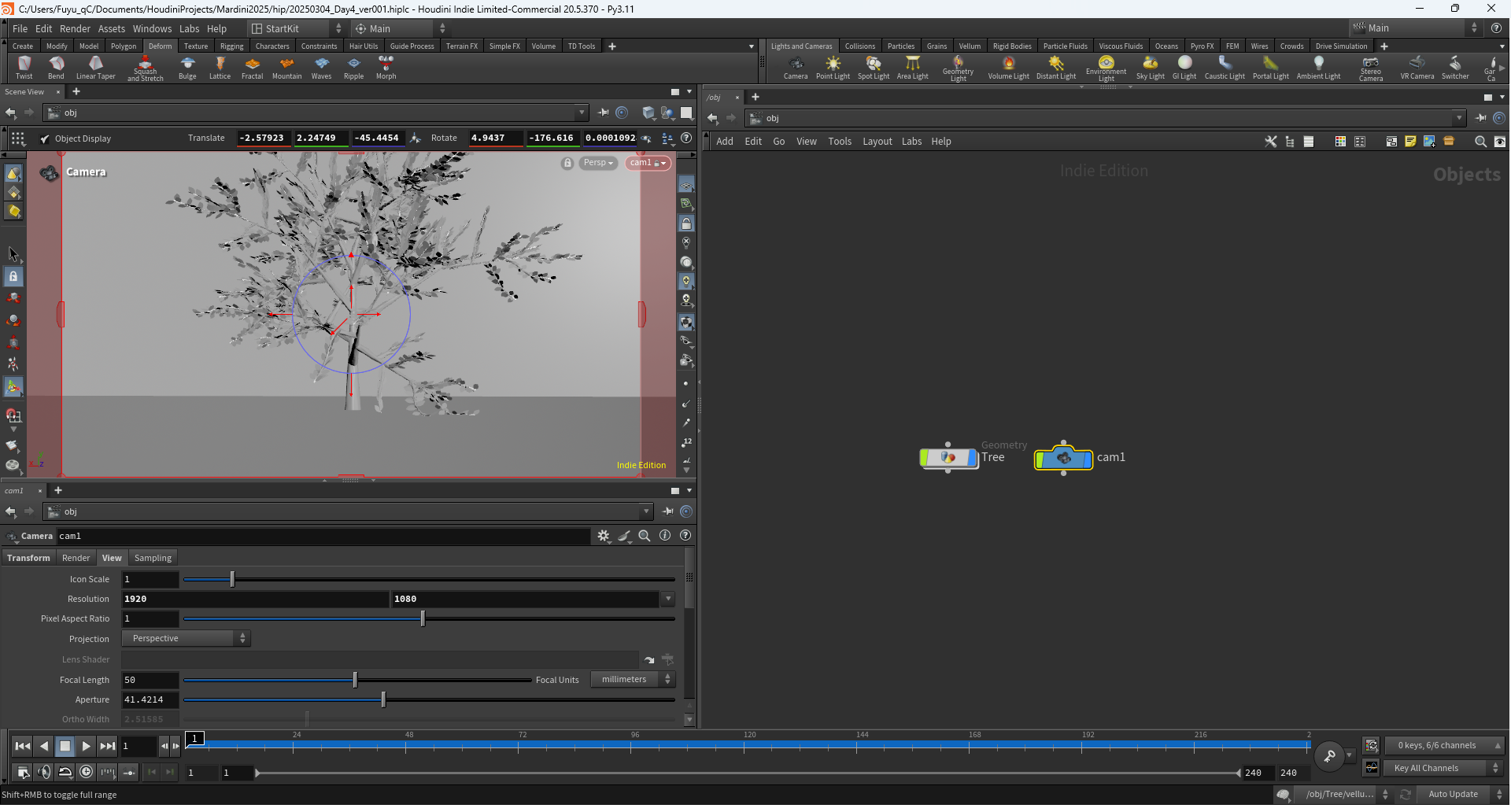
Task: Toggle pin on the parameter pane path
Action: (667, 511)
